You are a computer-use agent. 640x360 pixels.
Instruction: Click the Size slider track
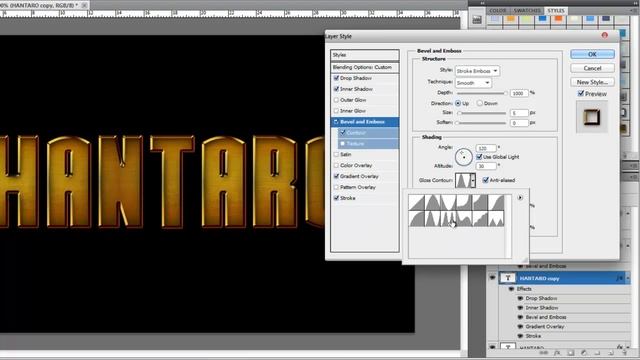click(482, 113)
